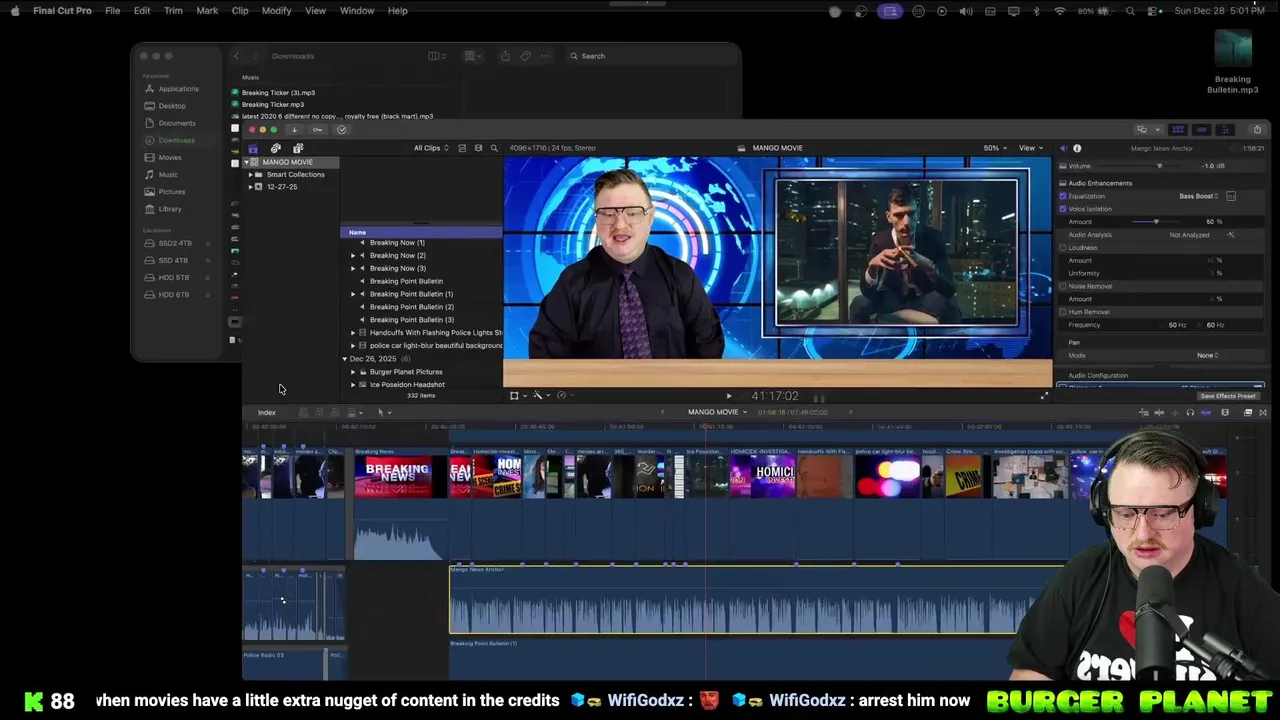
Task: Click the info inspector icon
Action: point(1077,148)
